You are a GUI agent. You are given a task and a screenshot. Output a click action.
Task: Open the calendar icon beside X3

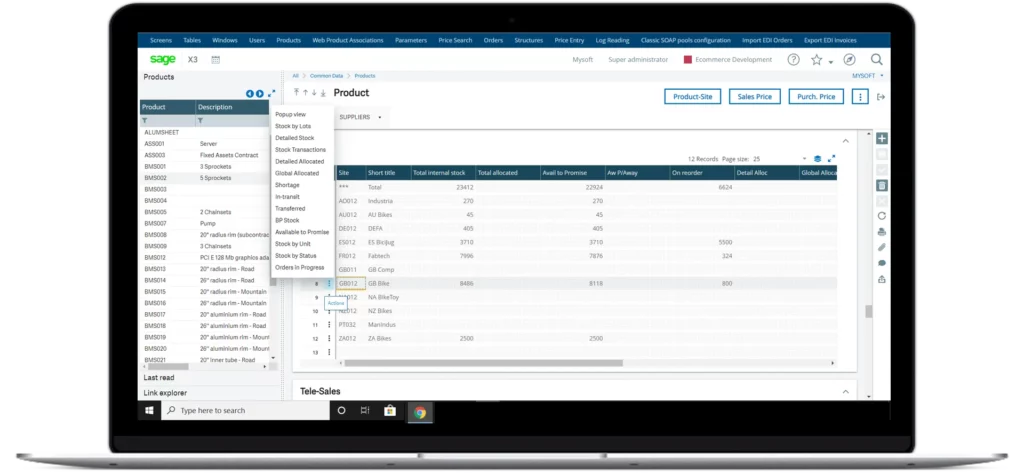(216, 59)
